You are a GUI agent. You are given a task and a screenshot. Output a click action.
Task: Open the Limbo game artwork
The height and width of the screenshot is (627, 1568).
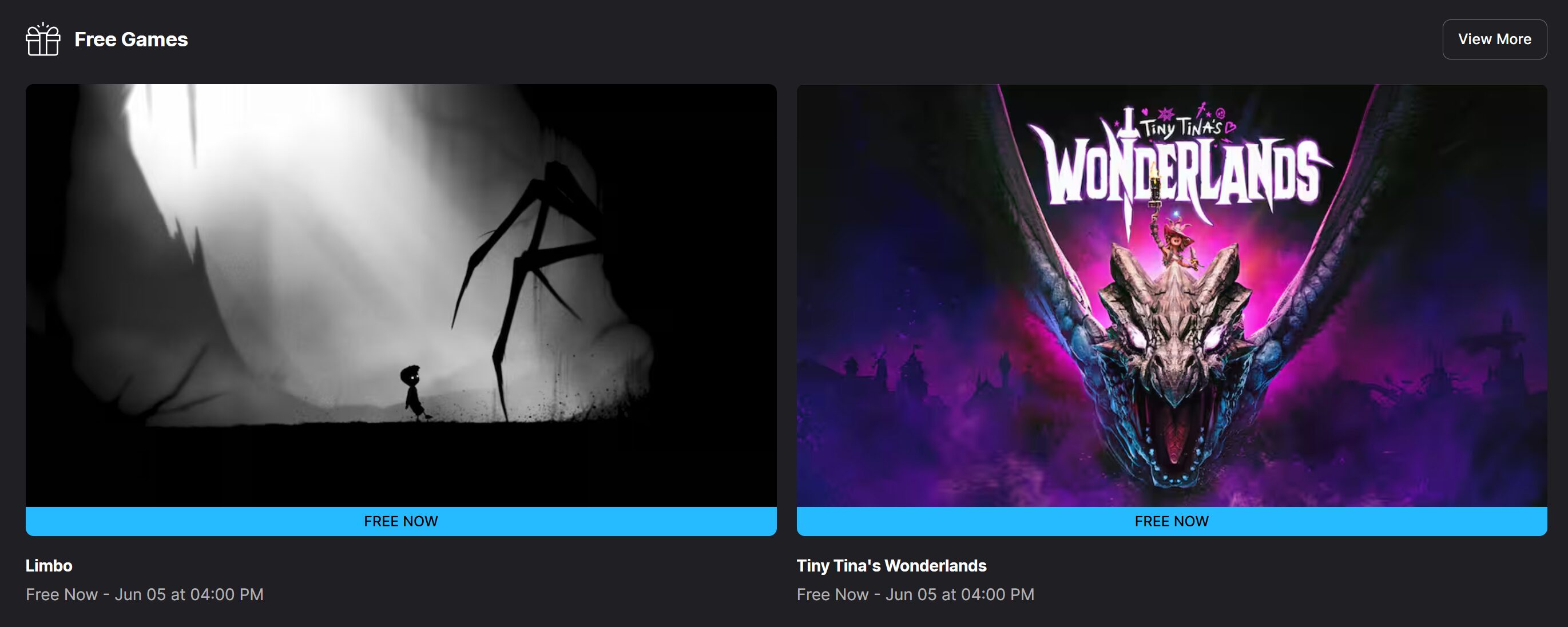[400, 295]
